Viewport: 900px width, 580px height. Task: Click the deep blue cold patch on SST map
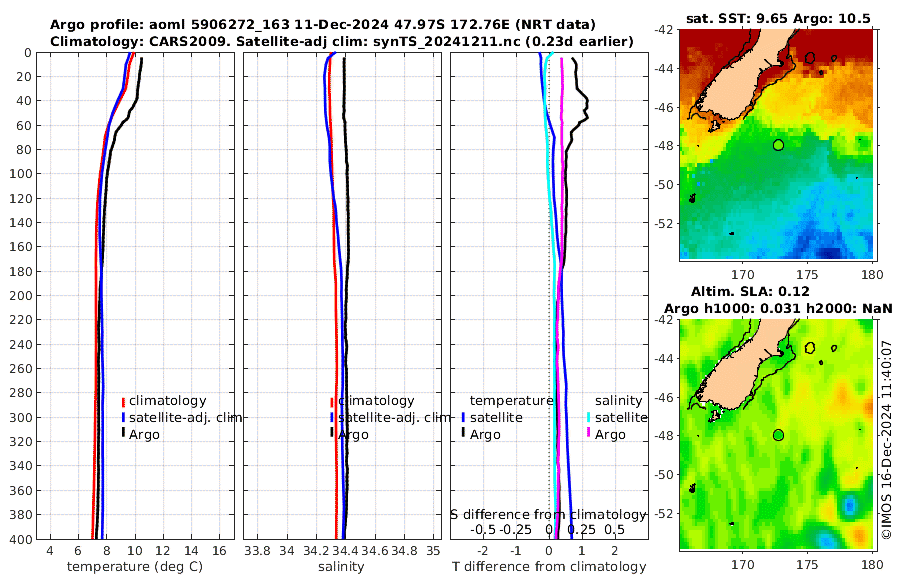pyautogui.click(x=829, y=253)
